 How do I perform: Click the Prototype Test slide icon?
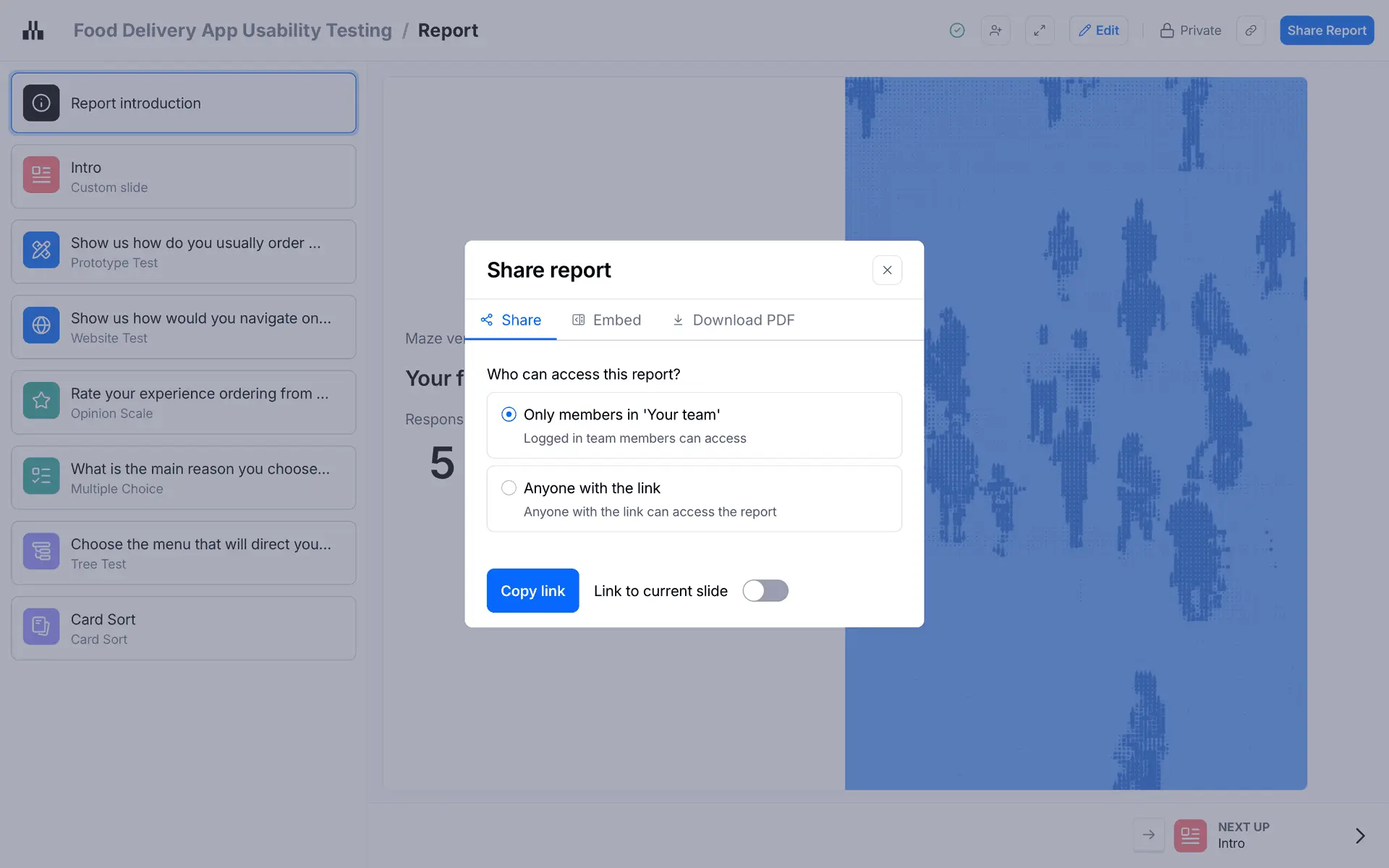click(x=41, y=251)
